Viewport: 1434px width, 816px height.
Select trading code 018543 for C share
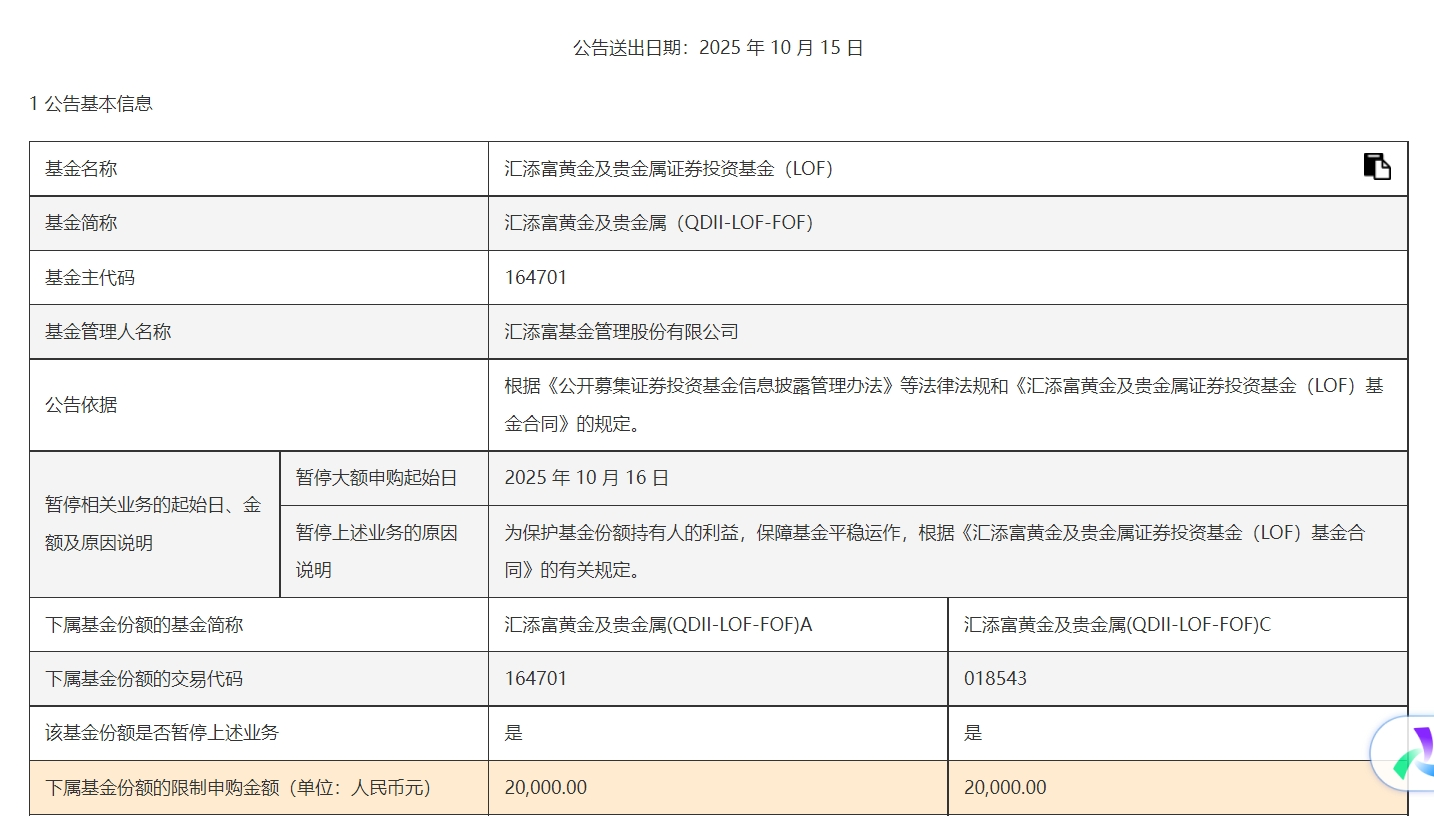995,679
